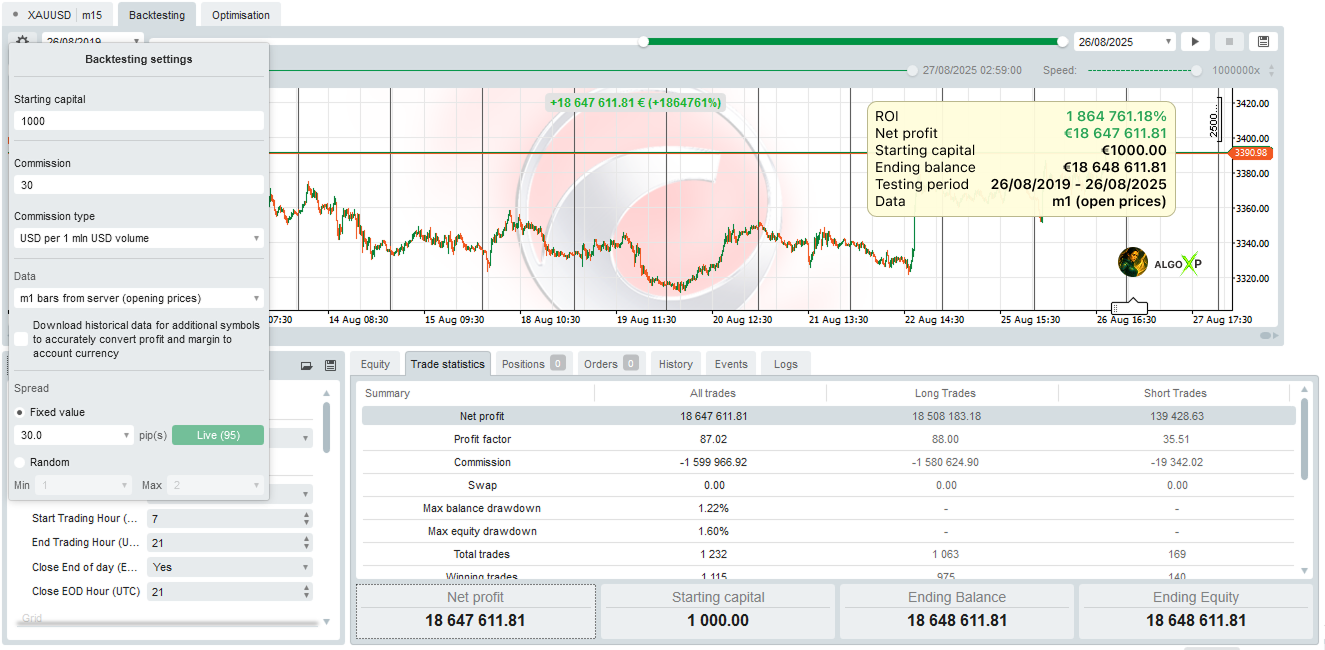Screen dimensions: 1325x650
Task: Open the Commission type dropdown
Action: coord(139,238)
